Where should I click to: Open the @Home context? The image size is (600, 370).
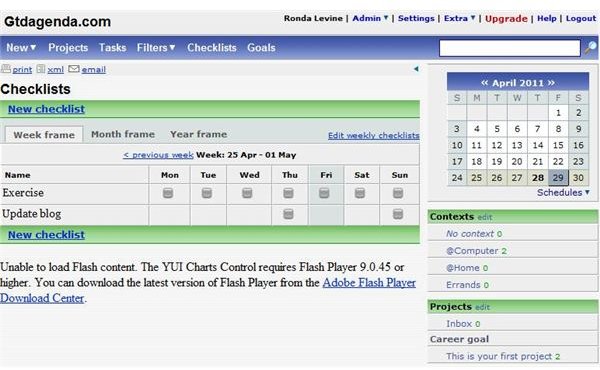click(x=463, y=268)
